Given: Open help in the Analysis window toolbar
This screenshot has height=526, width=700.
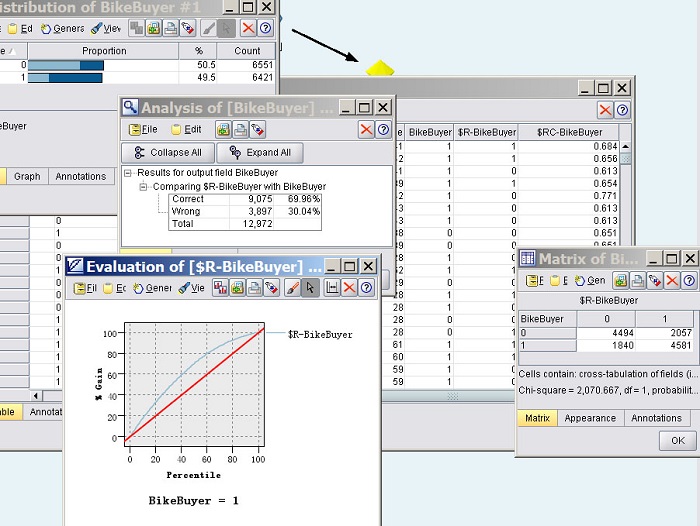Looking at the screenshot, I should 383,130.
